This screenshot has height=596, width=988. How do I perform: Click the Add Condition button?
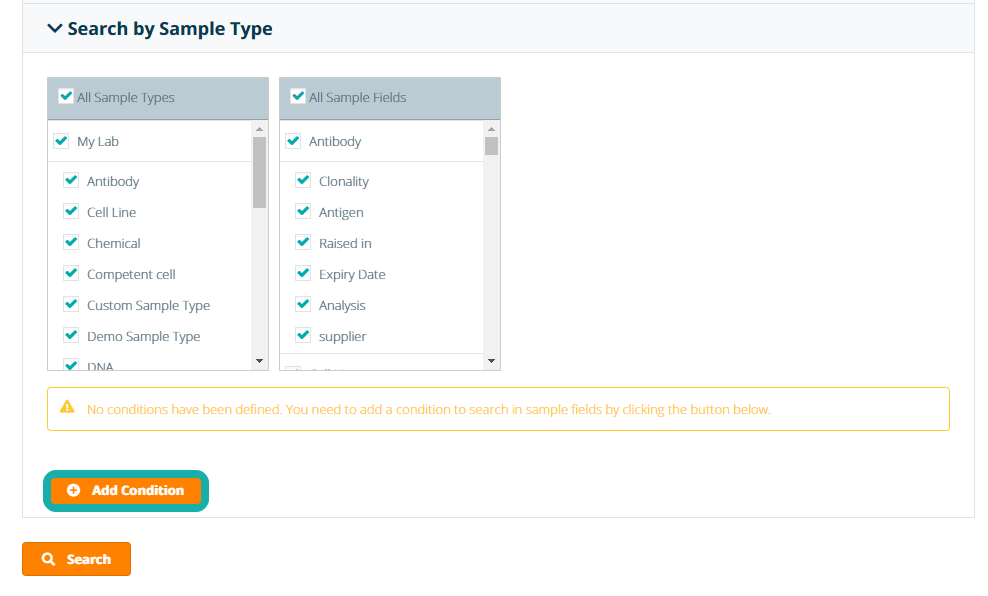coord(126,491)
